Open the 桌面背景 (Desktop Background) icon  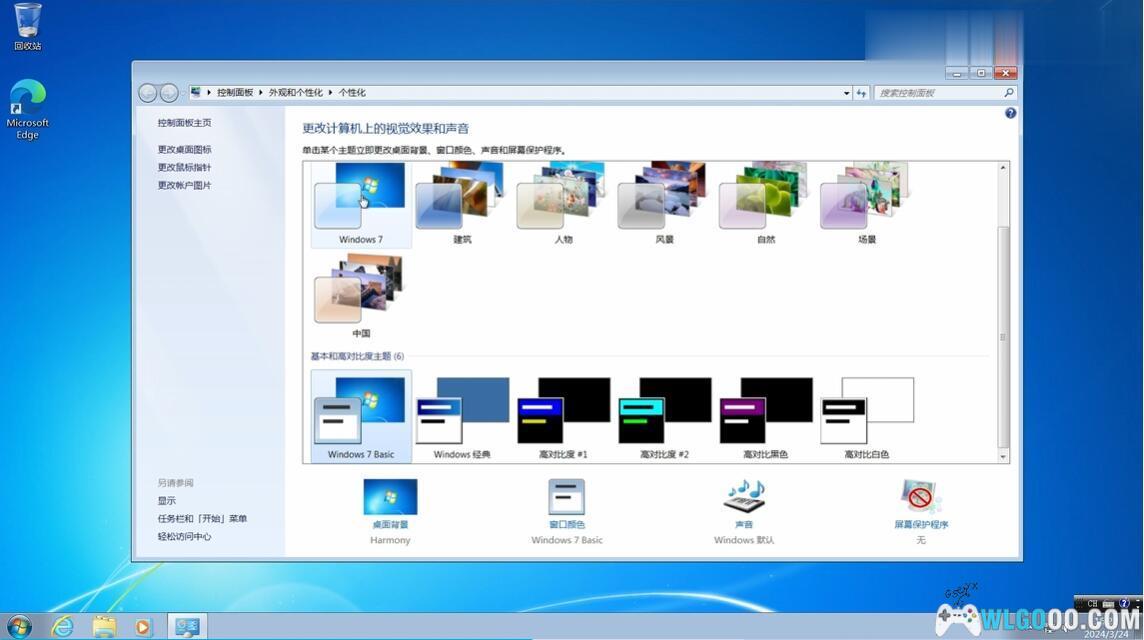(390, 498)
